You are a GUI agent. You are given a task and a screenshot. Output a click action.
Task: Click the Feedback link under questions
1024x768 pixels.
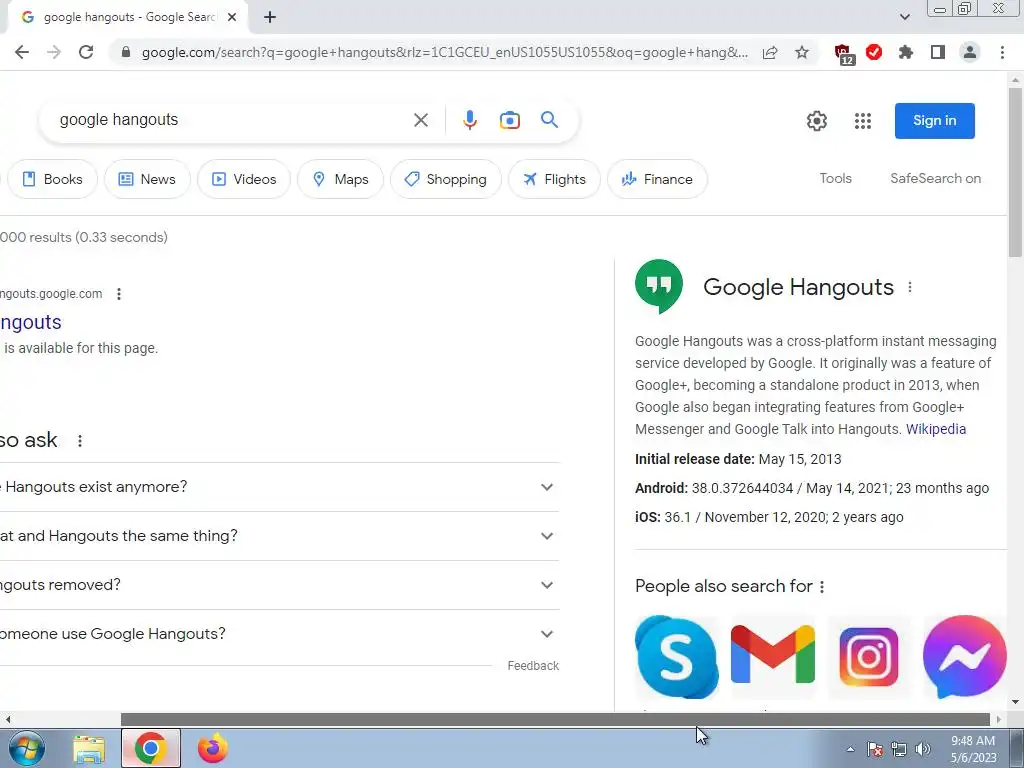point(533,665)
